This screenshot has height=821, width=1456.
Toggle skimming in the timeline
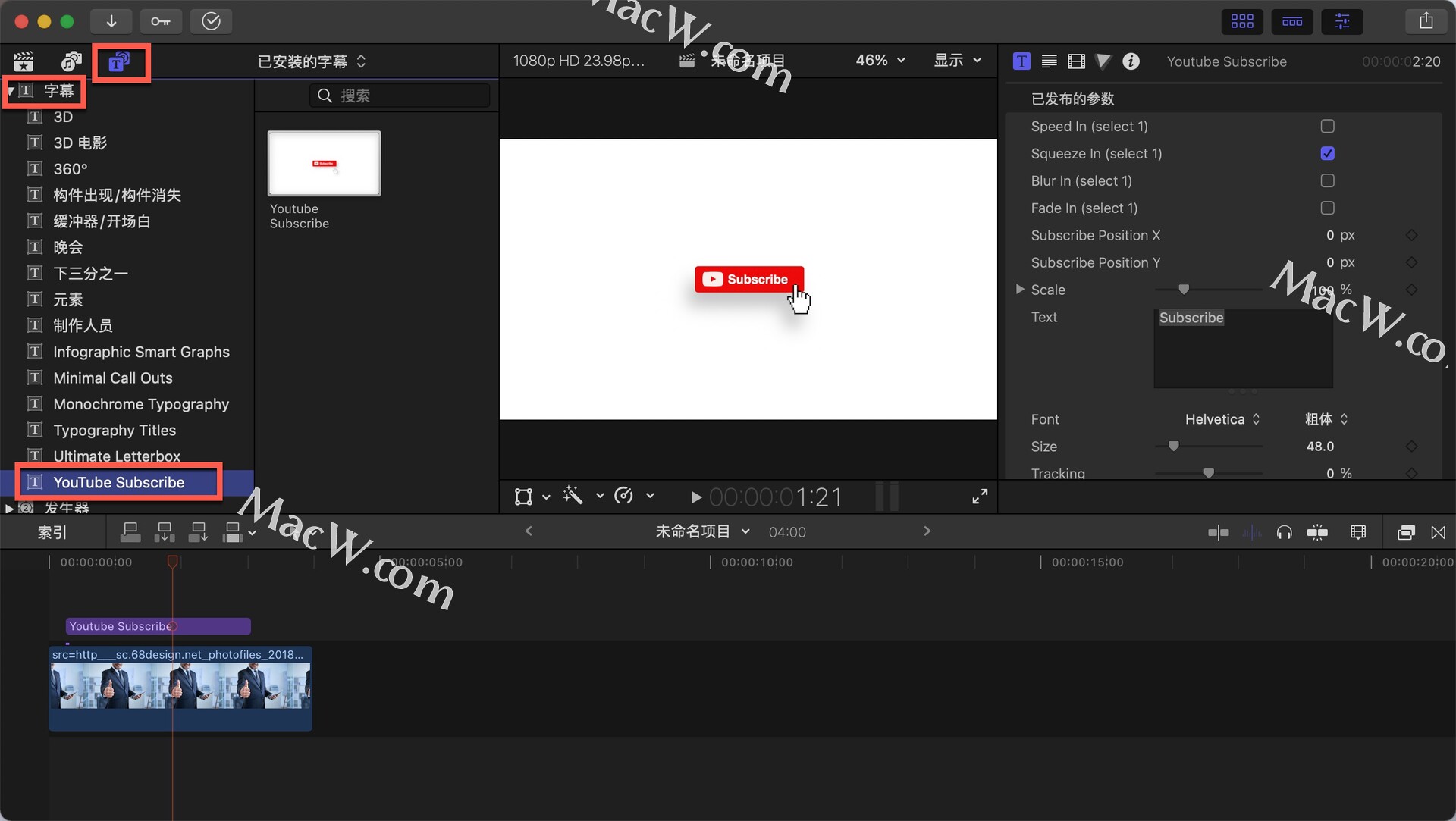[1218, 533]
